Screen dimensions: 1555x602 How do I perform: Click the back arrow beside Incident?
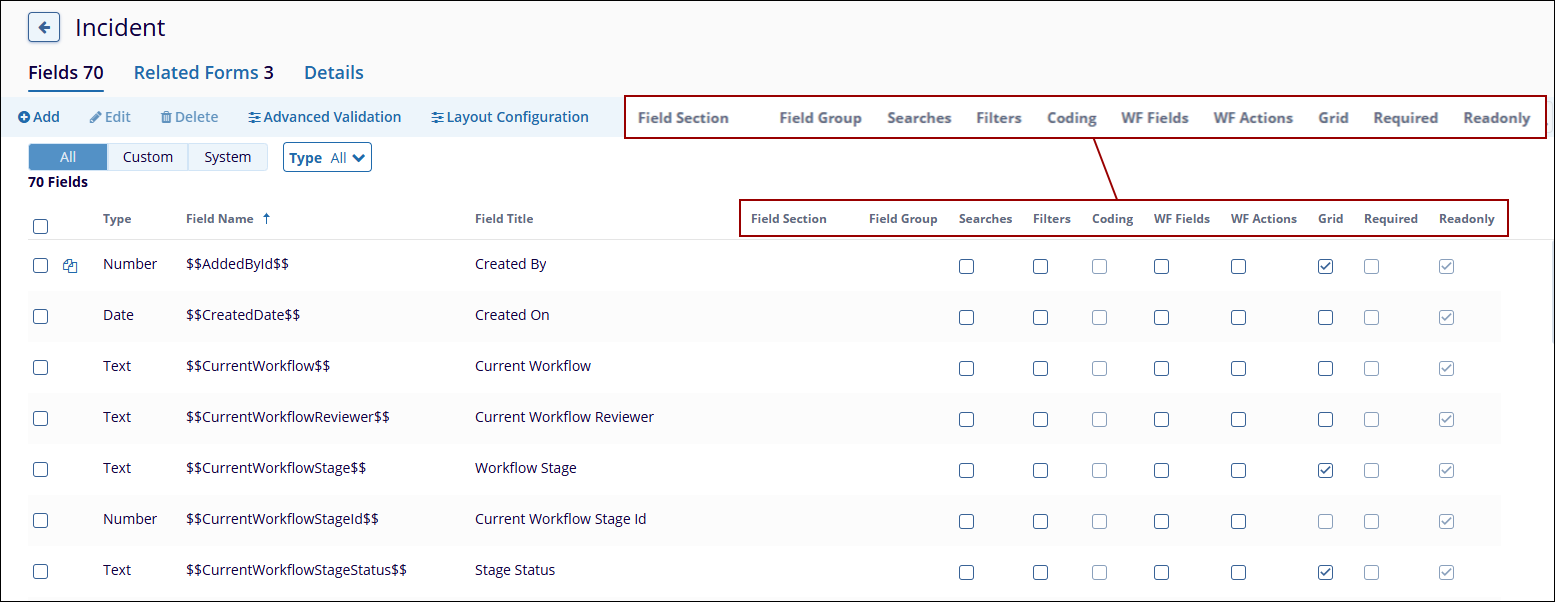44,28
